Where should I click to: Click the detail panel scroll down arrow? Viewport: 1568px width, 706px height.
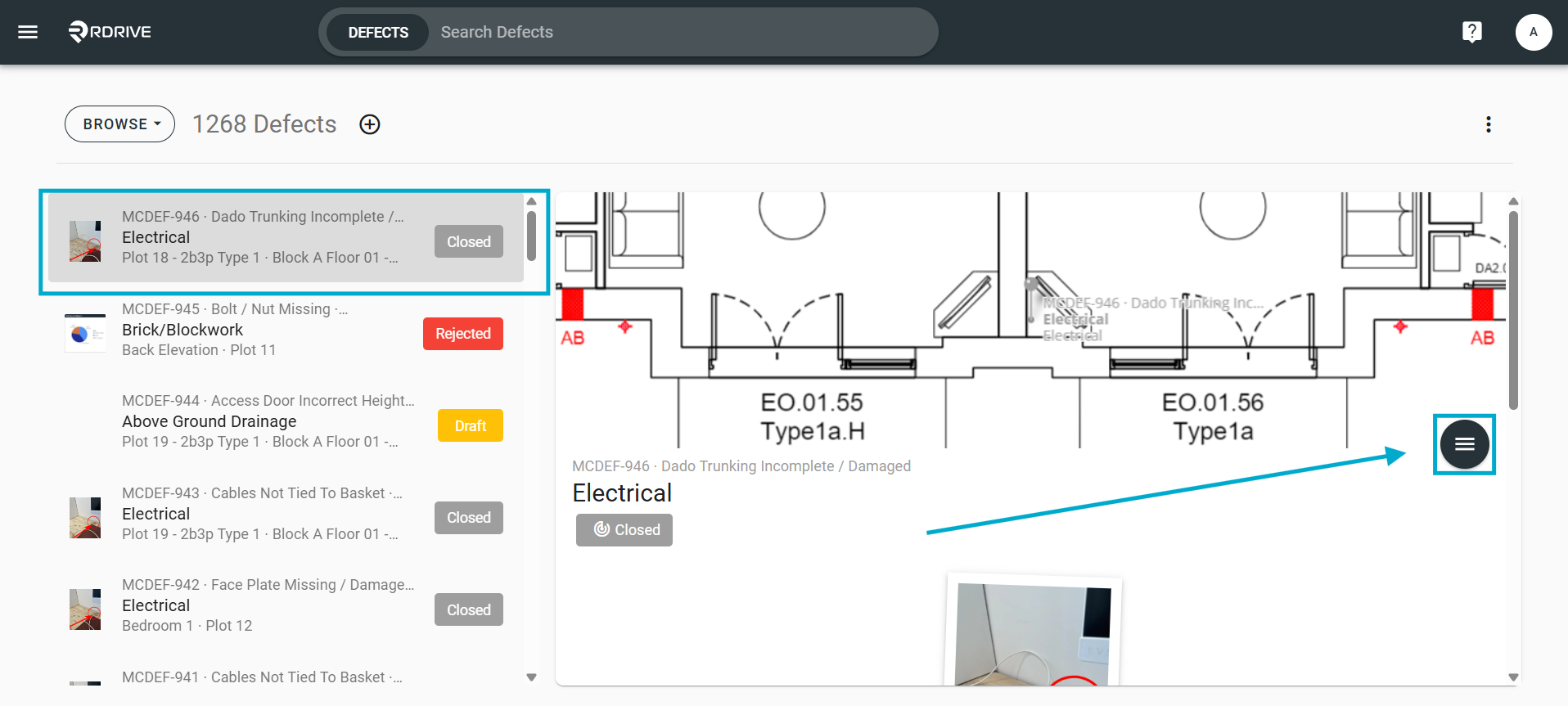(1513, 677)
